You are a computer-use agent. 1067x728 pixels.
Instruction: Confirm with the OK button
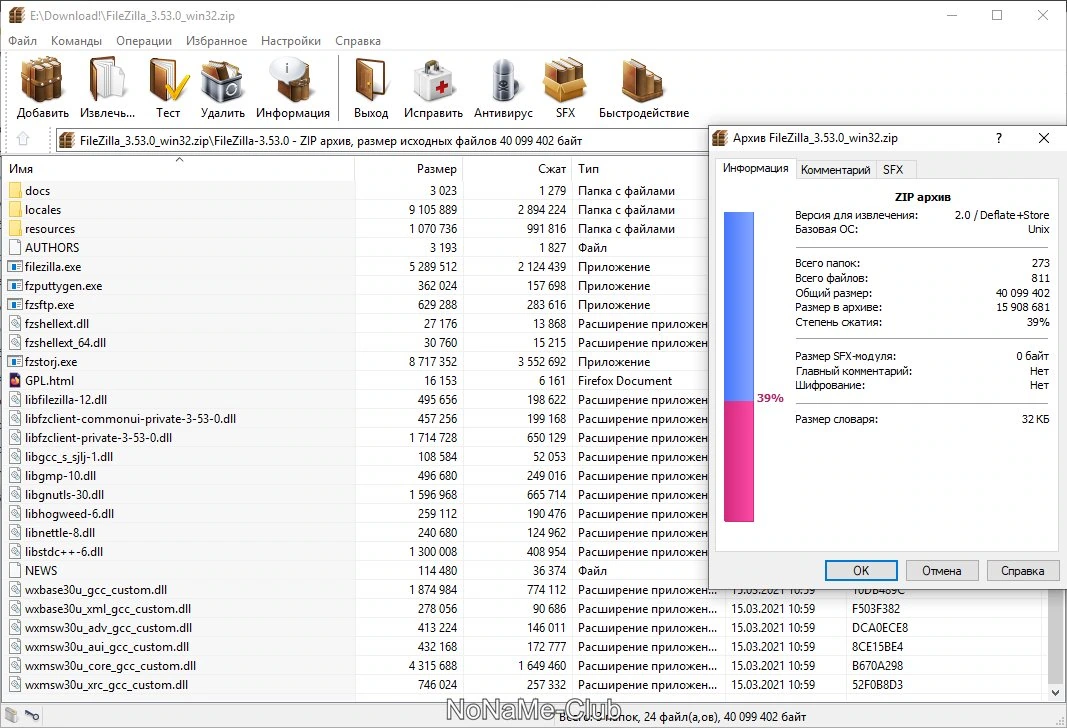pyautogui.click(x=861, y=571)
